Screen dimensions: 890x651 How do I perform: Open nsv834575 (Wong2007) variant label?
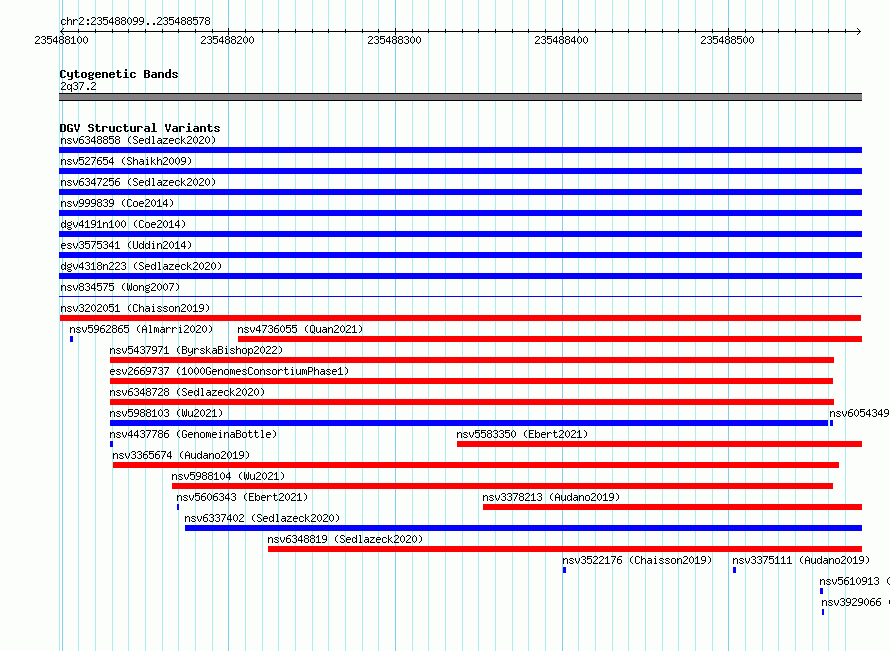(120, 287)
